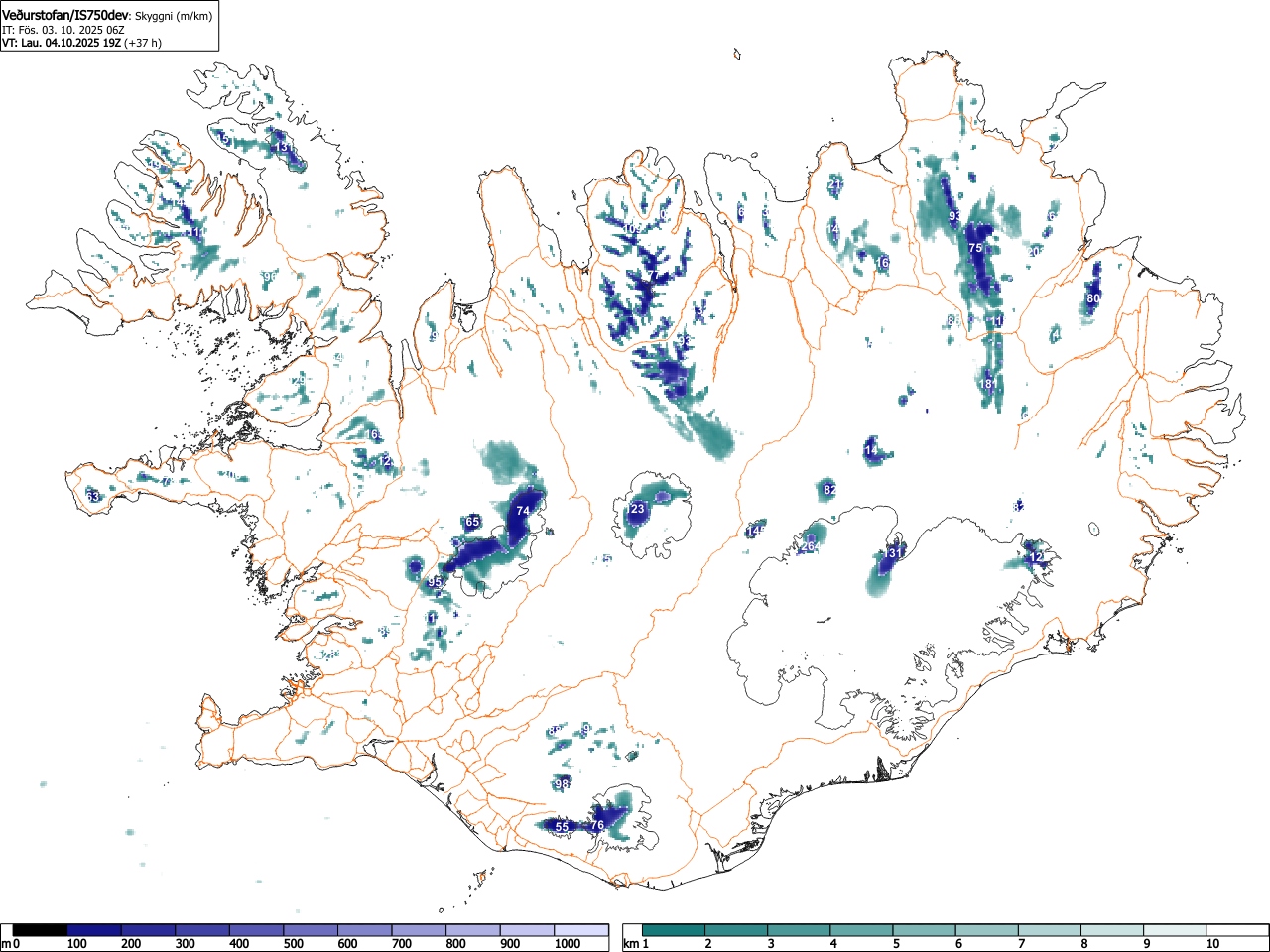The image size is (1270, 952).
Task: Pick the dark teal 1–2 km legend segment
Action: (675, 930)
